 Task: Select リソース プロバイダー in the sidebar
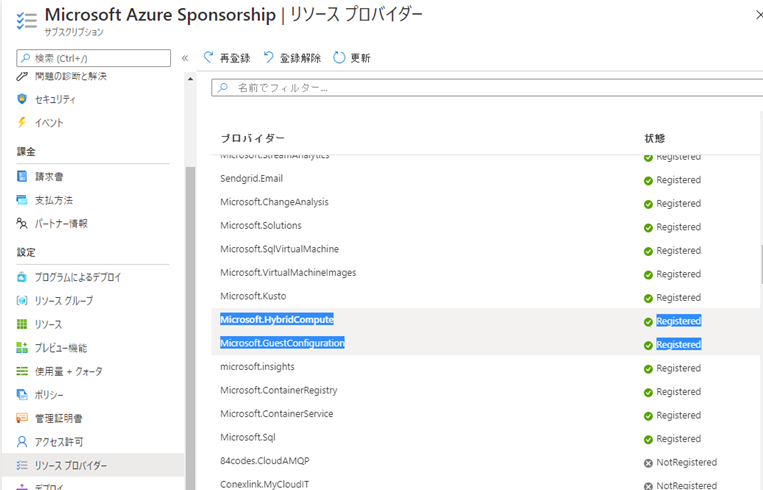[92, 465]
